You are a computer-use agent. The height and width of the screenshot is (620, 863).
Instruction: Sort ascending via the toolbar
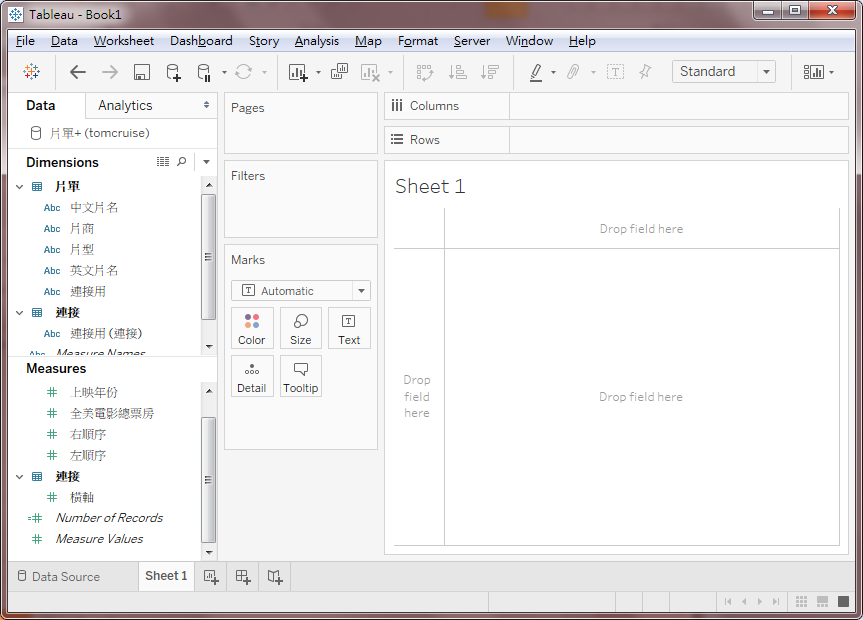pos(457,72)
